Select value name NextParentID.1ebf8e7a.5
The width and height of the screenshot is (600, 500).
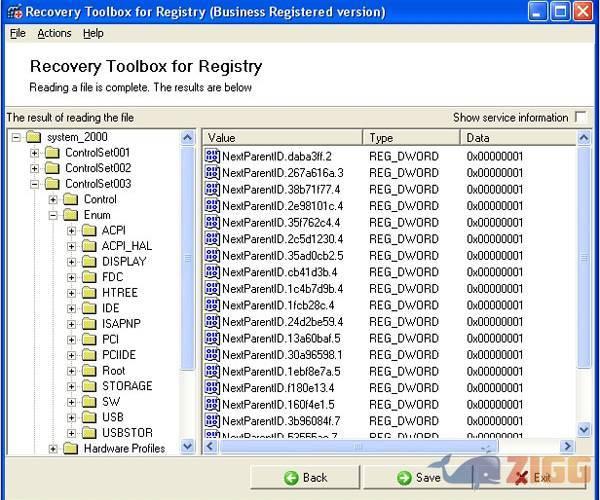281,371
